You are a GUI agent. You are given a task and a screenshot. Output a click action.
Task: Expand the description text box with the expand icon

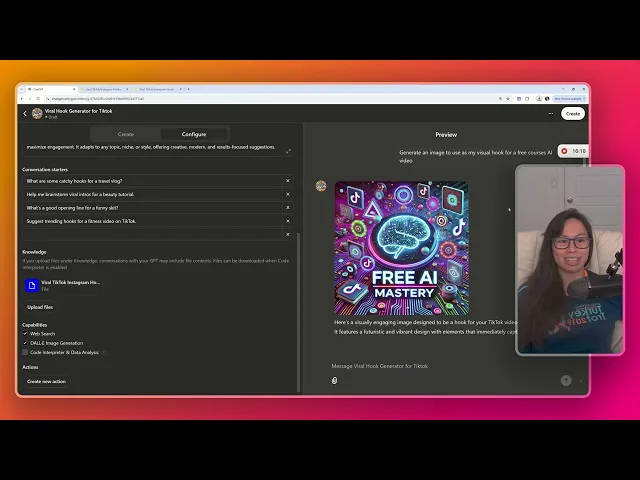[x=289, y=151]
